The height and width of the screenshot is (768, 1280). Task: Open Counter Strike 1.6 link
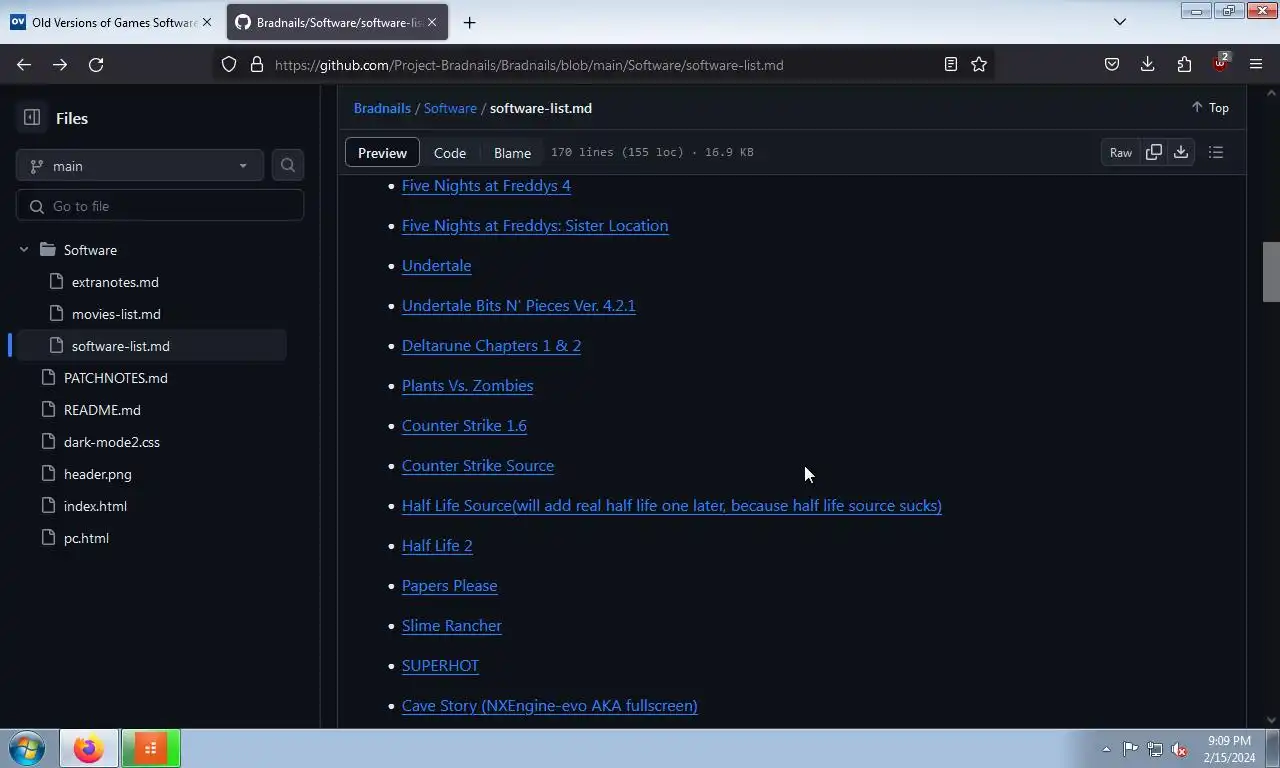pyautogui.click(x=464, y=425)
